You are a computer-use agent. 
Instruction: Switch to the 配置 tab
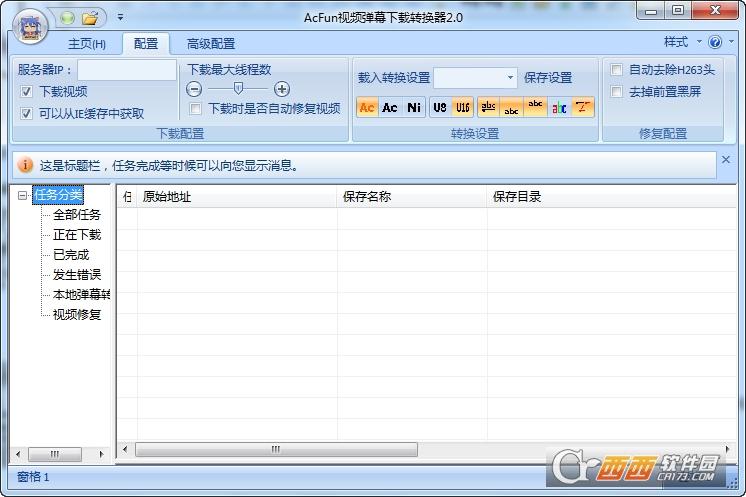[146, 44]
